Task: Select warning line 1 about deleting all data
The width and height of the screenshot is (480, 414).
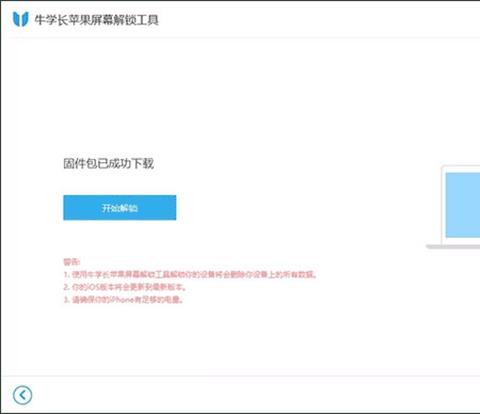Action: [190, 275]
